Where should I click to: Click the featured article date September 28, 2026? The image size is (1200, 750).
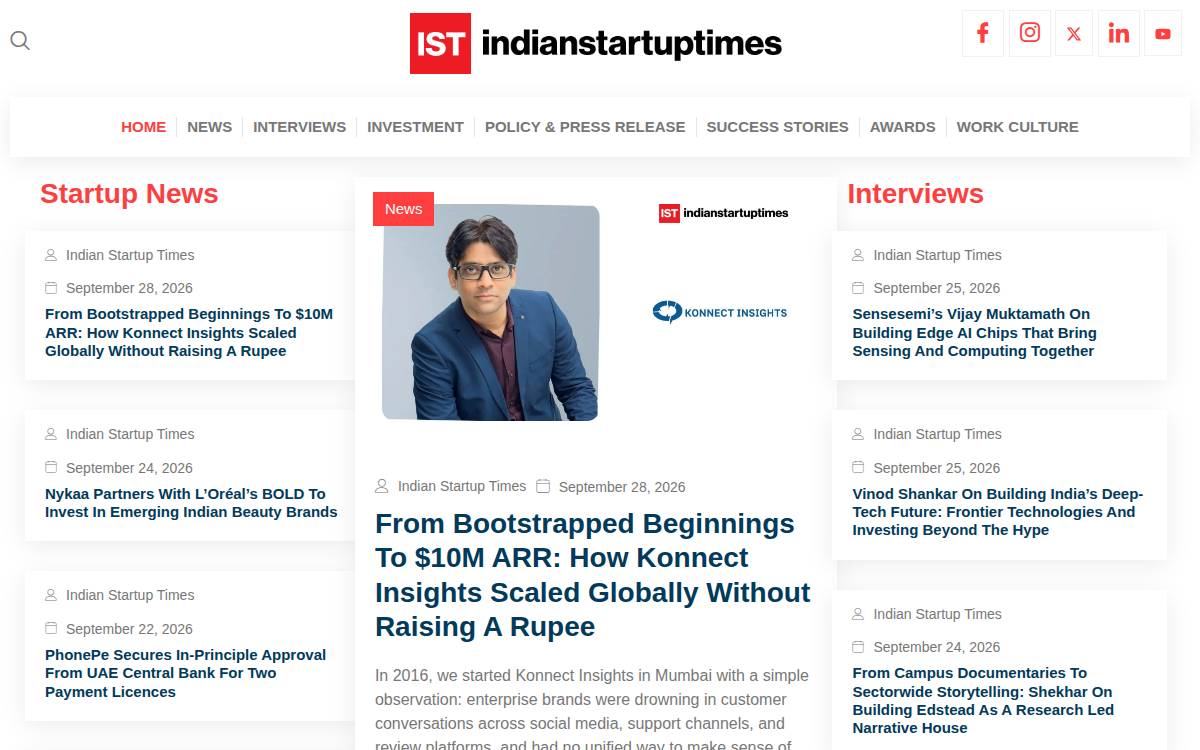pos(622,487)
